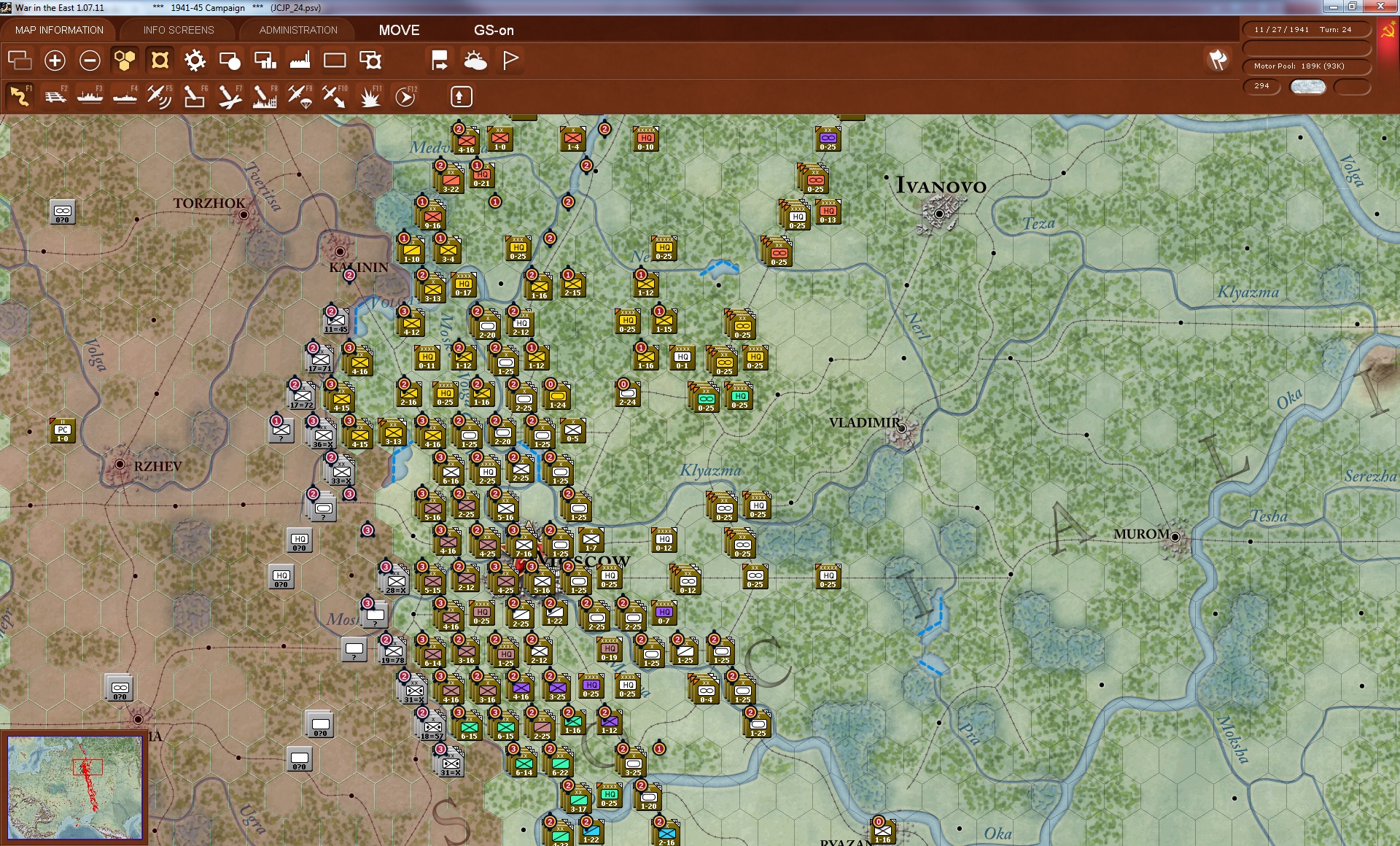Select the 0-5 unit counter
The image size is (1400, 846).
pyautogui.click(x=573, y=430)
